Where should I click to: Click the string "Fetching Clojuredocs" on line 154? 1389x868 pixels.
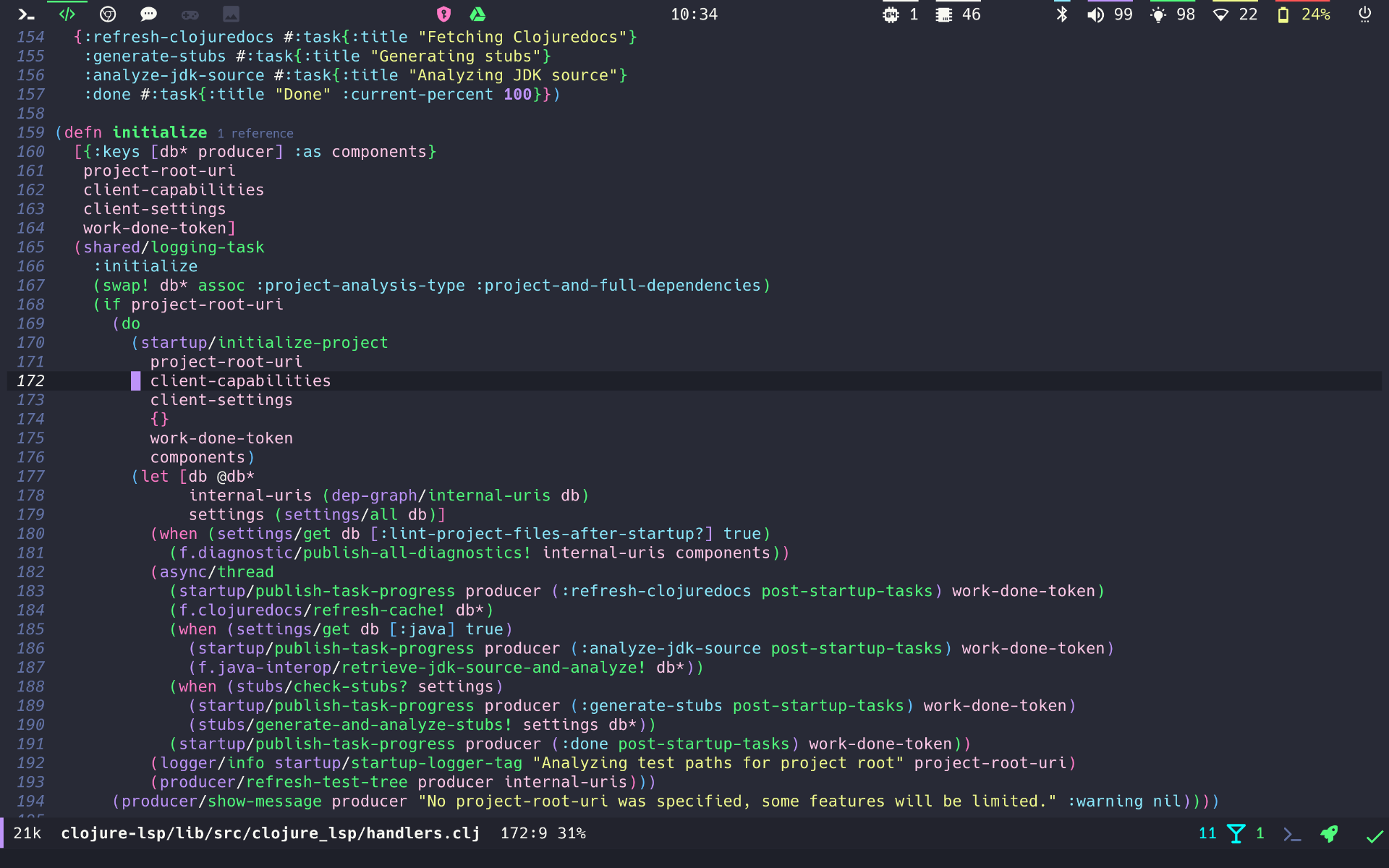(x=522, y=38)
